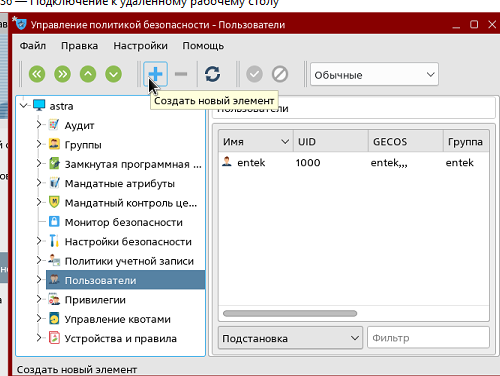This screenshot has width=500, height=376.
Task: Select Настройки безопасности text in tree
Action: [128, 242]
